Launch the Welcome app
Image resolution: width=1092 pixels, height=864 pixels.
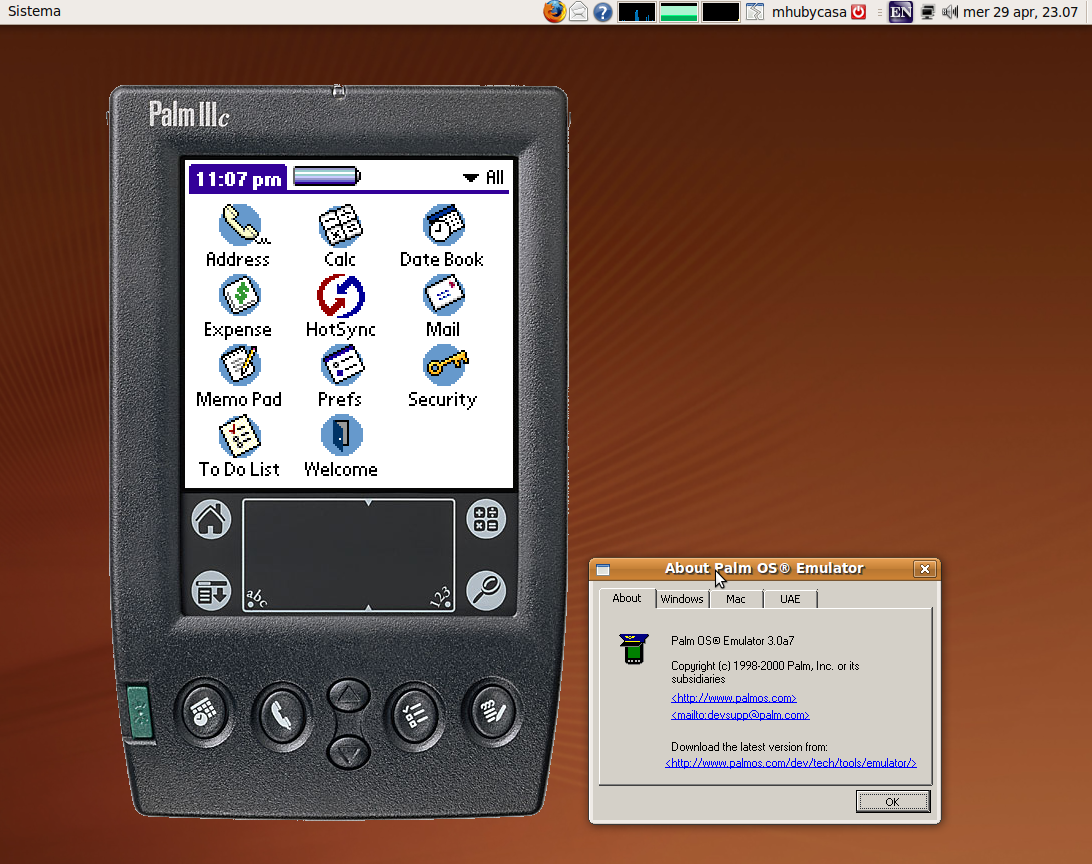pos(341,446)
